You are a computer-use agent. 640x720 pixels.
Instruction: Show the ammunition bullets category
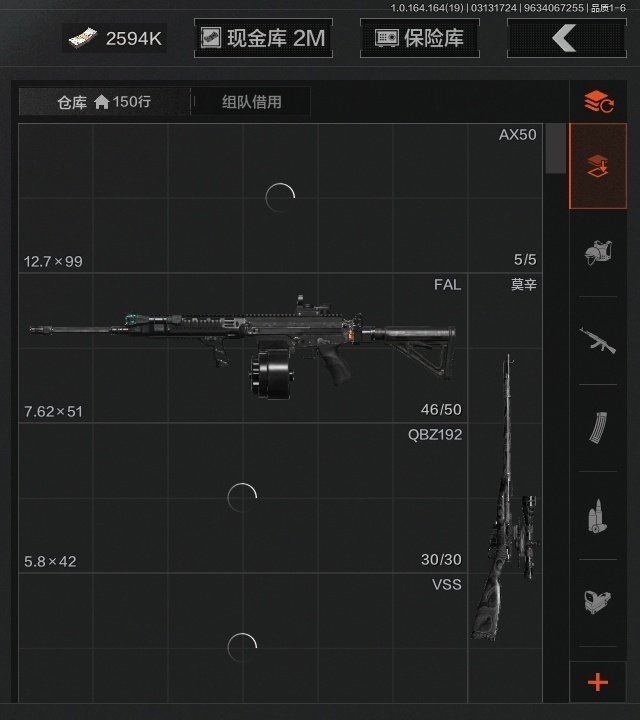598,516
